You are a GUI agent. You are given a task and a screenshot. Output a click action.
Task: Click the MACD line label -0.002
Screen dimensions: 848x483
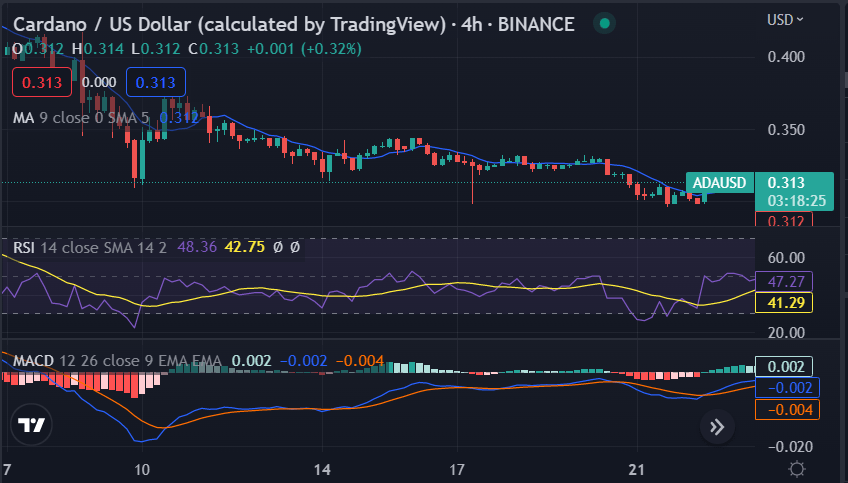(x=787, y=388)
